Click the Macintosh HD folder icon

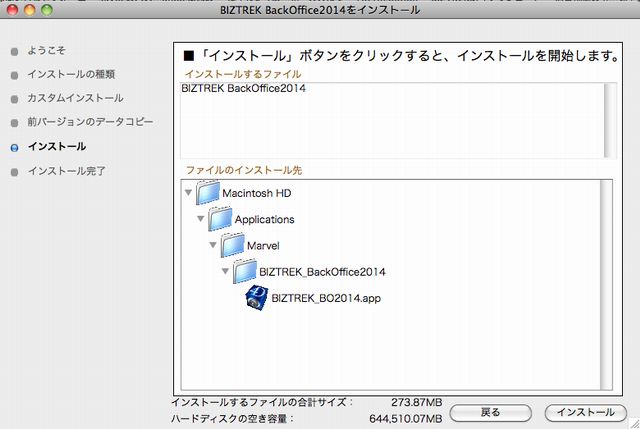[x=208, y=193]
